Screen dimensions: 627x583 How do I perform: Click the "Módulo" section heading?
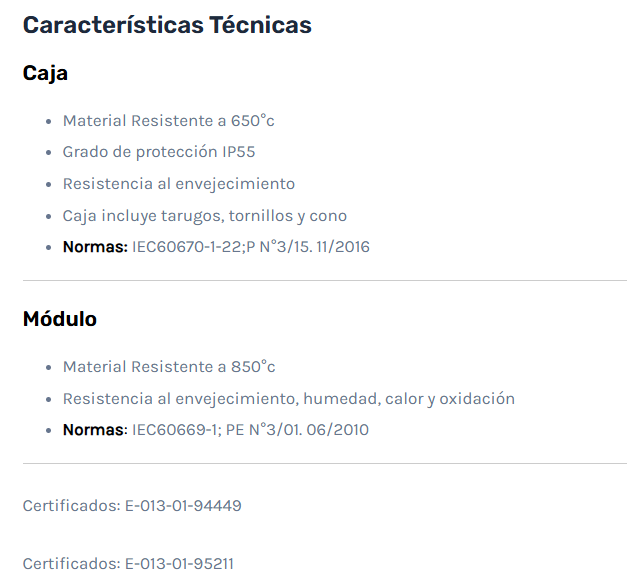click(x=60, y=319)
